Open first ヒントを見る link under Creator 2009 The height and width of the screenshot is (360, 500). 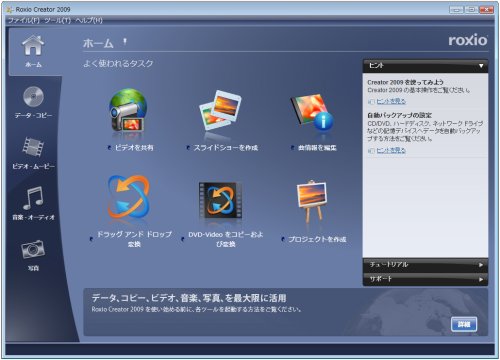(391, 101)
